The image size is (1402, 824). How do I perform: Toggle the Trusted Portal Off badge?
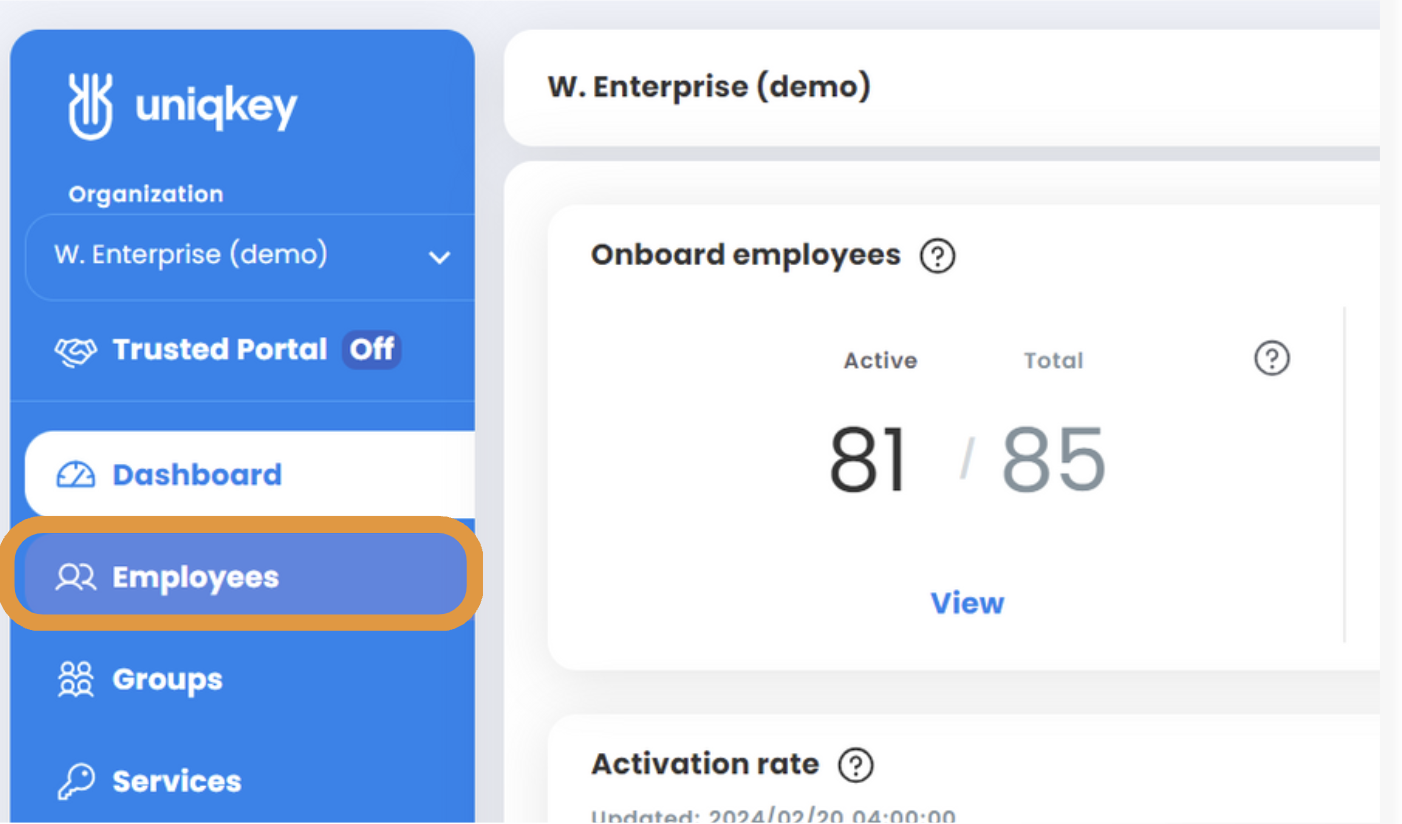pos(371,349)
